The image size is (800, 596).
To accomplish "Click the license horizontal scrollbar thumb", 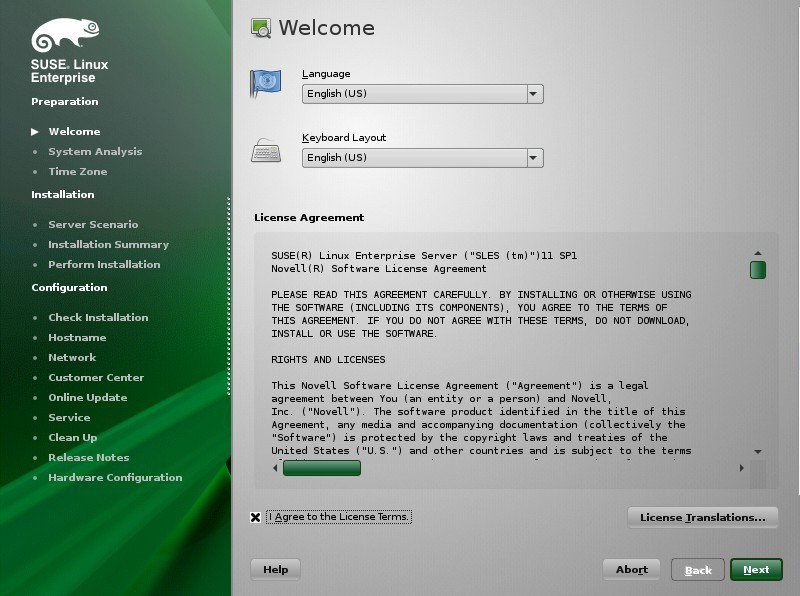I will click(x=322, y=468).
